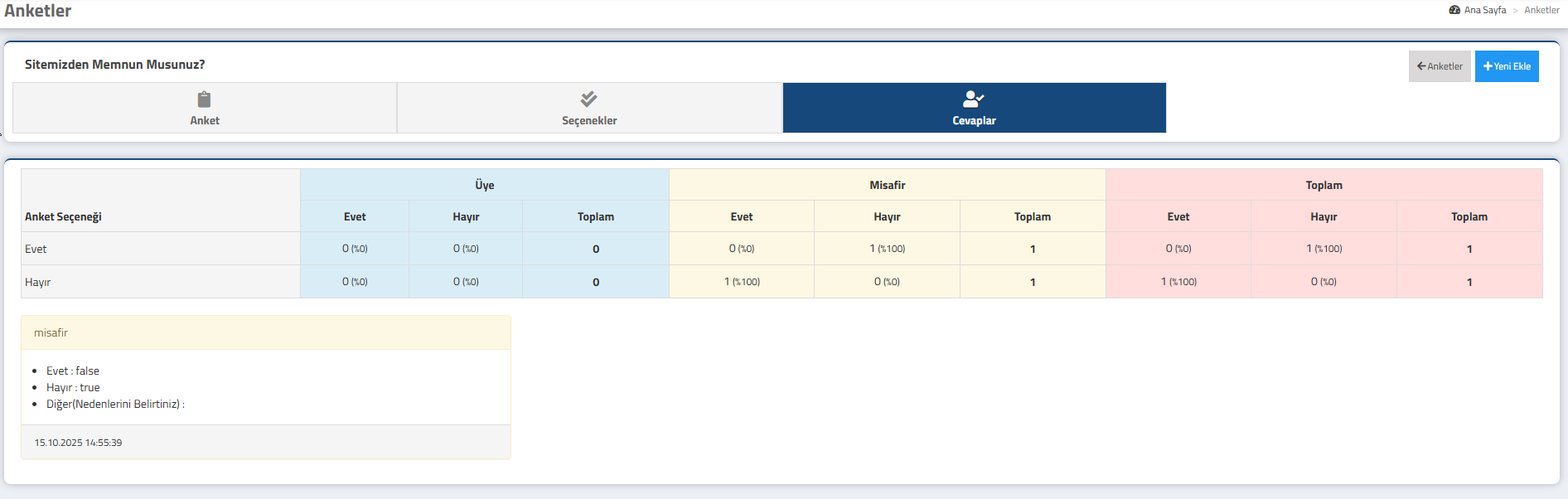Screen dimensions: 1568x499
Task: Click the Misafir column group header
Action: (887, 185)
